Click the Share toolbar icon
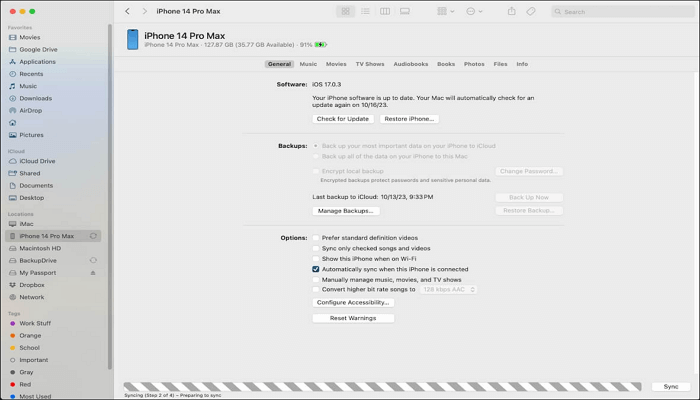700x400 pixels. [x=512, y=11]
